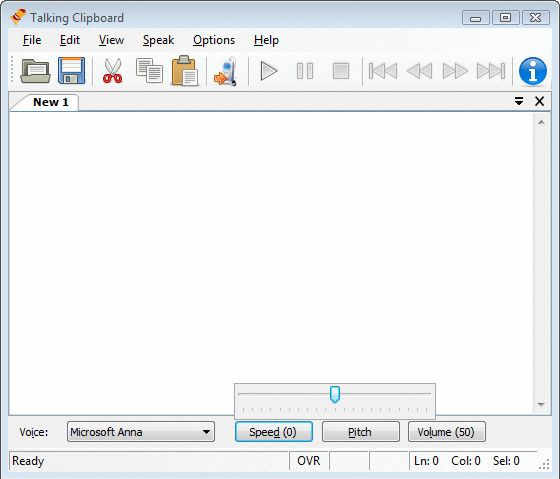Click the Speed (0) button
Screen dimensions: 560x479
point(274,432)
